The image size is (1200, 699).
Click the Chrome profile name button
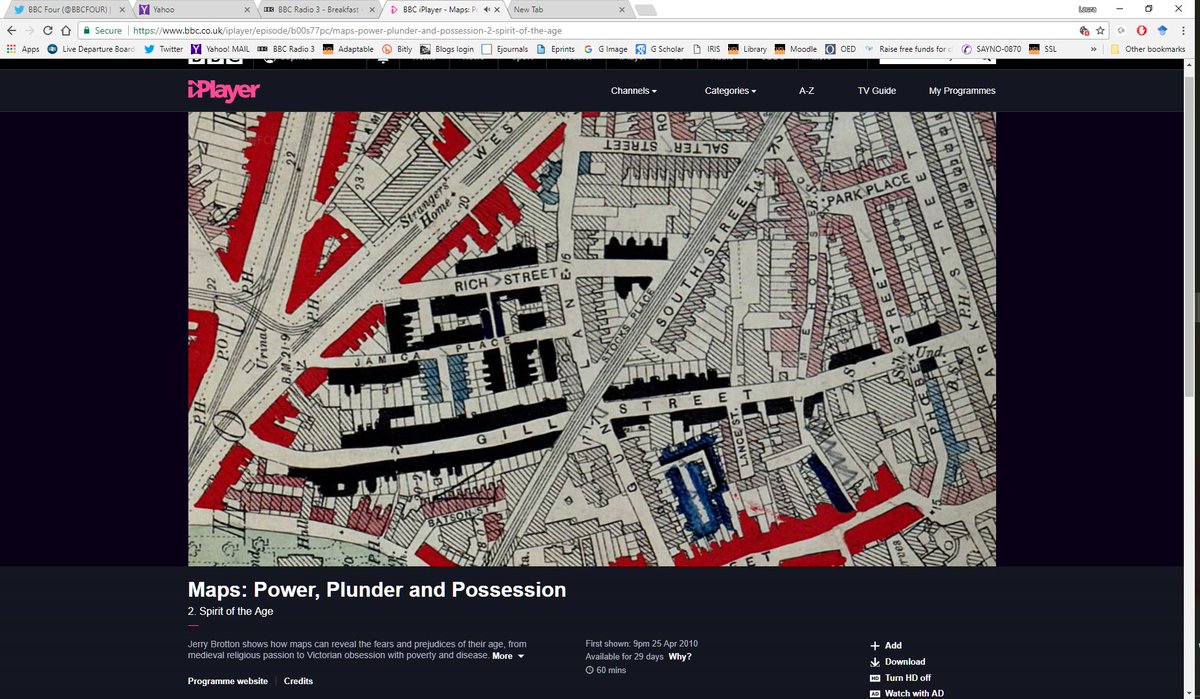(1087, 8)
